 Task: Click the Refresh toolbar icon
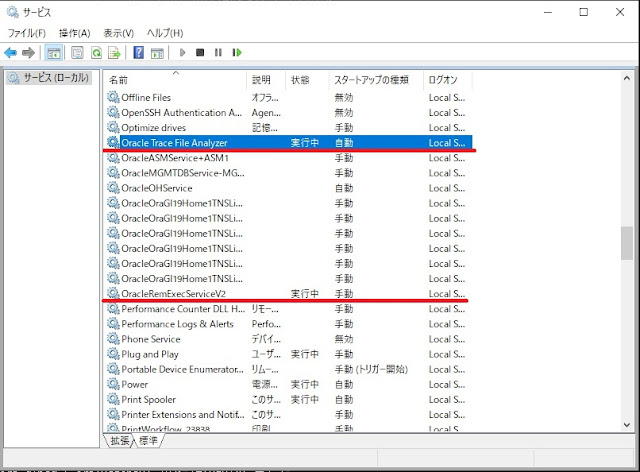[96, 53]
